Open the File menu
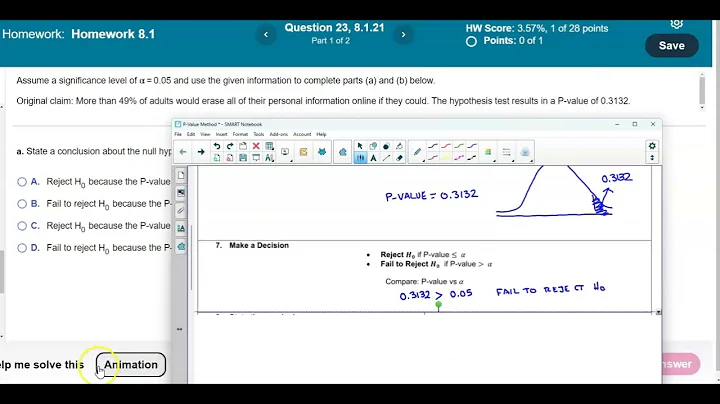The width and height of the screenshot is (720, 404). (x=178, y=134)
